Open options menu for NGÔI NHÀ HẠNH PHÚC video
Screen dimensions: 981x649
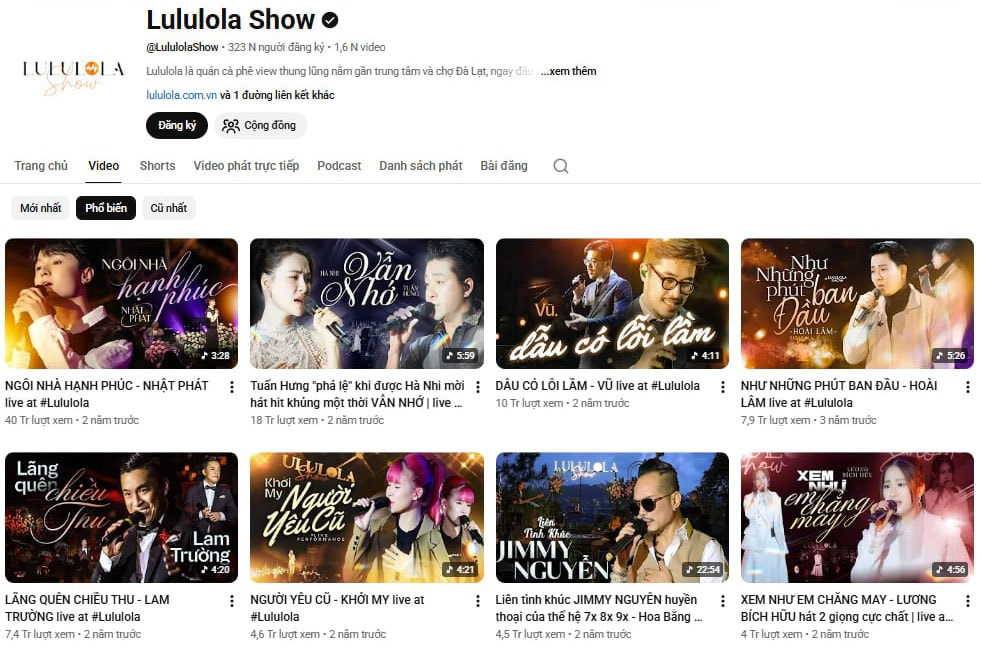[x=232, y=387]
